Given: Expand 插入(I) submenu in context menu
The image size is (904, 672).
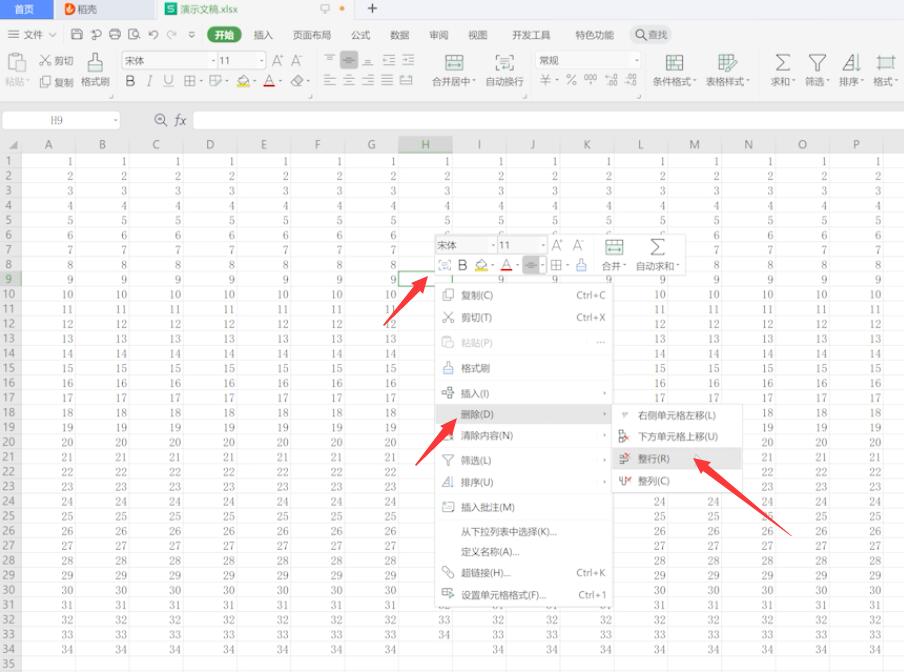Looking at the screenshot, I should pos(523,393).
